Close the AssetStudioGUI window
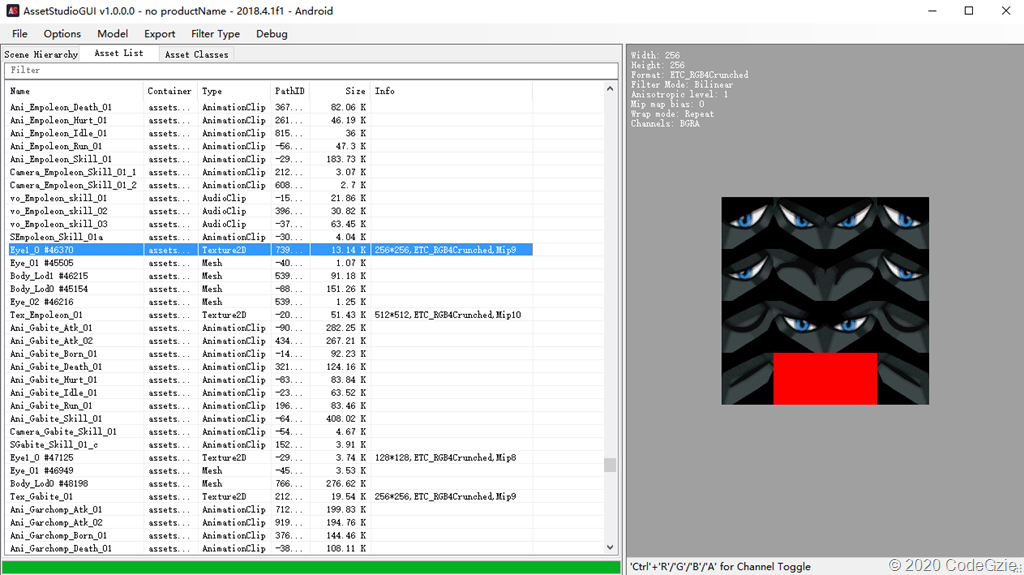Screen dimensions: 1024x575 point(1006,11)
